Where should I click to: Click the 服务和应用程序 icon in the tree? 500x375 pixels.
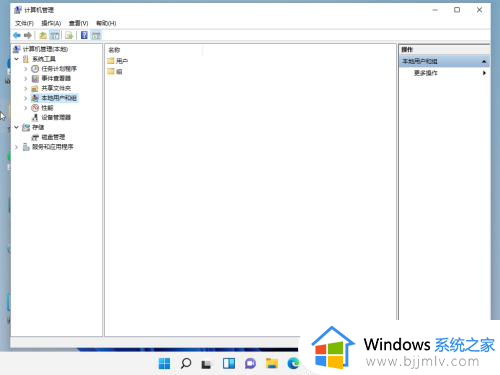point(26,147)
